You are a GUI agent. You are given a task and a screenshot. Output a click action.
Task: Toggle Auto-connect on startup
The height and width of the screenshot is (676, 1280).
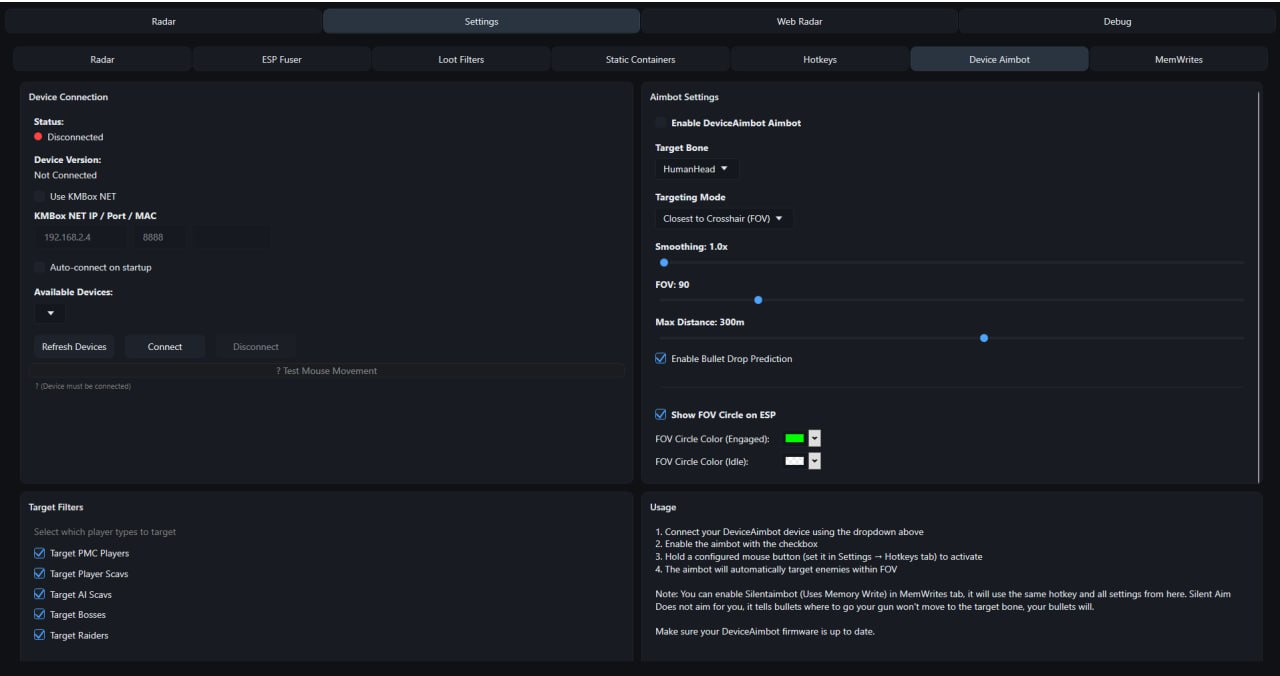point(40,268)
